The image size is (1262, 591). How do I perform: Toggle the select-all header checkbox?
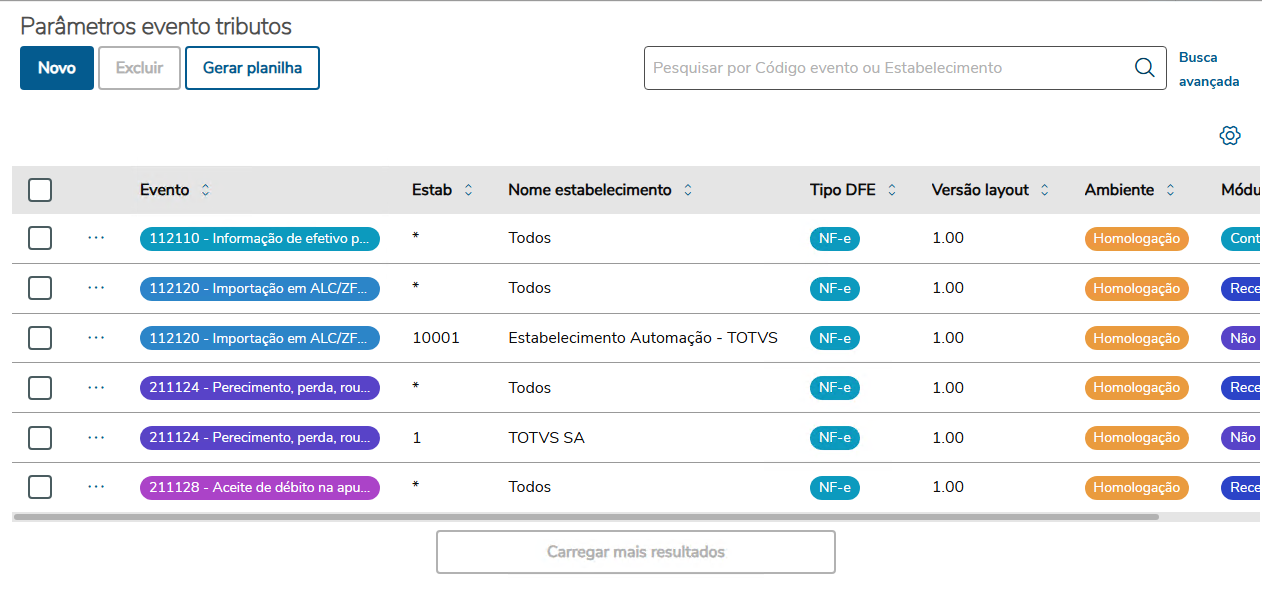coord(40,190)
